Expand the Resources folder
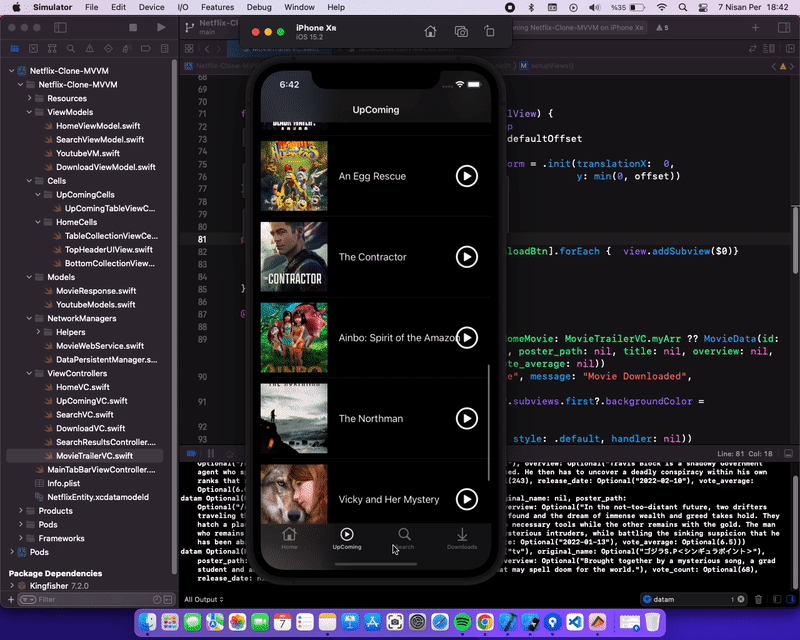800x640 pixels. pyautogui.click(x=29, y=98)
